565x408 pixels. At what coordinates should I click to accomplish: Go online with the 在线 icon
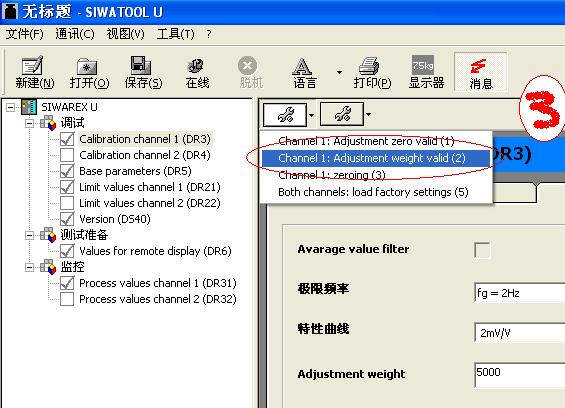point(196,66)
